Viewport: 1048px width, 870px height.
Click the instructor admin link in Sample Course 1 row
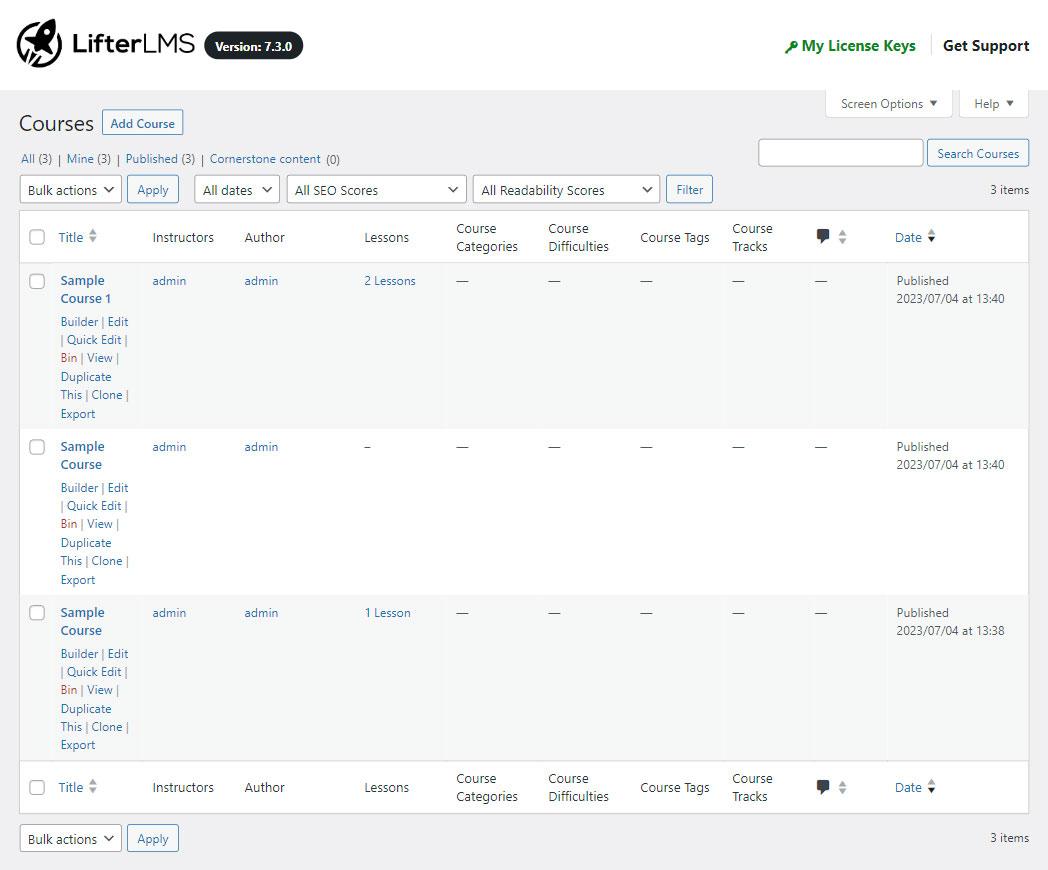pyautogui.click(x=169, y=281)
